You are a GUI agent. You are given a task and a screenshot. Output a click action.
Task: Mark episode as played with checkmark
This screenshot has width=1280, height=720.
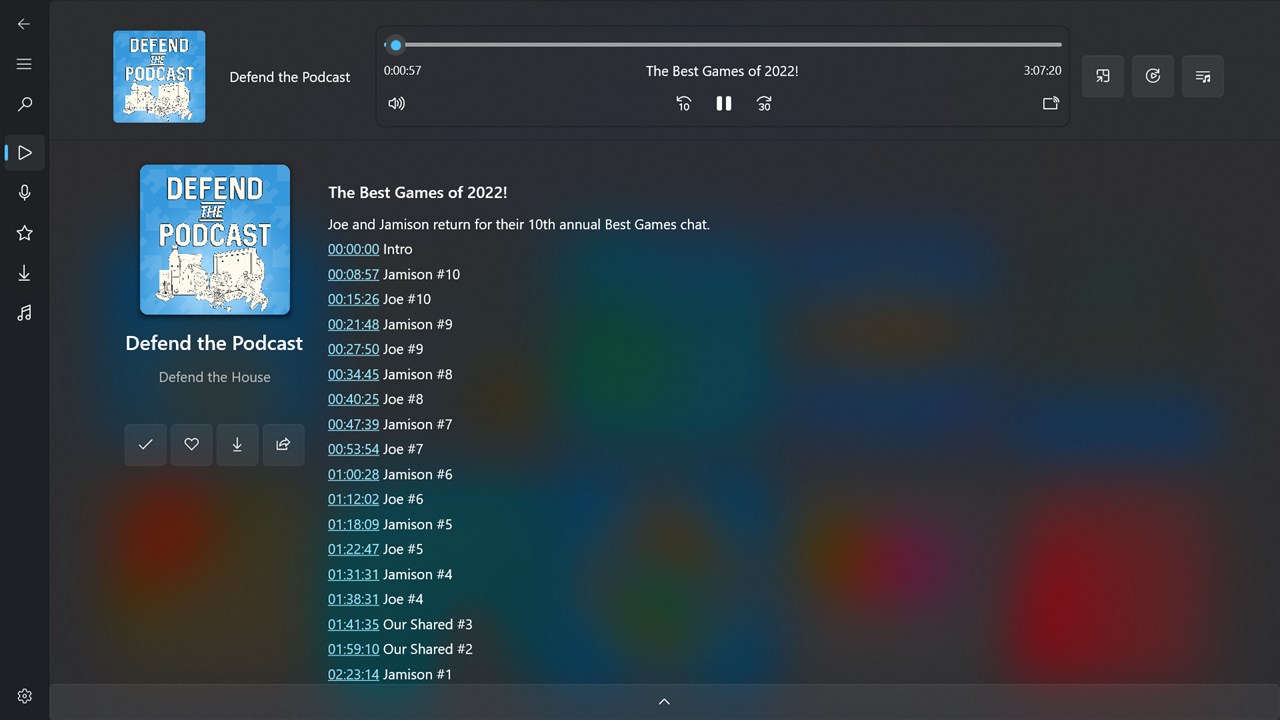[x=146, y=444]
